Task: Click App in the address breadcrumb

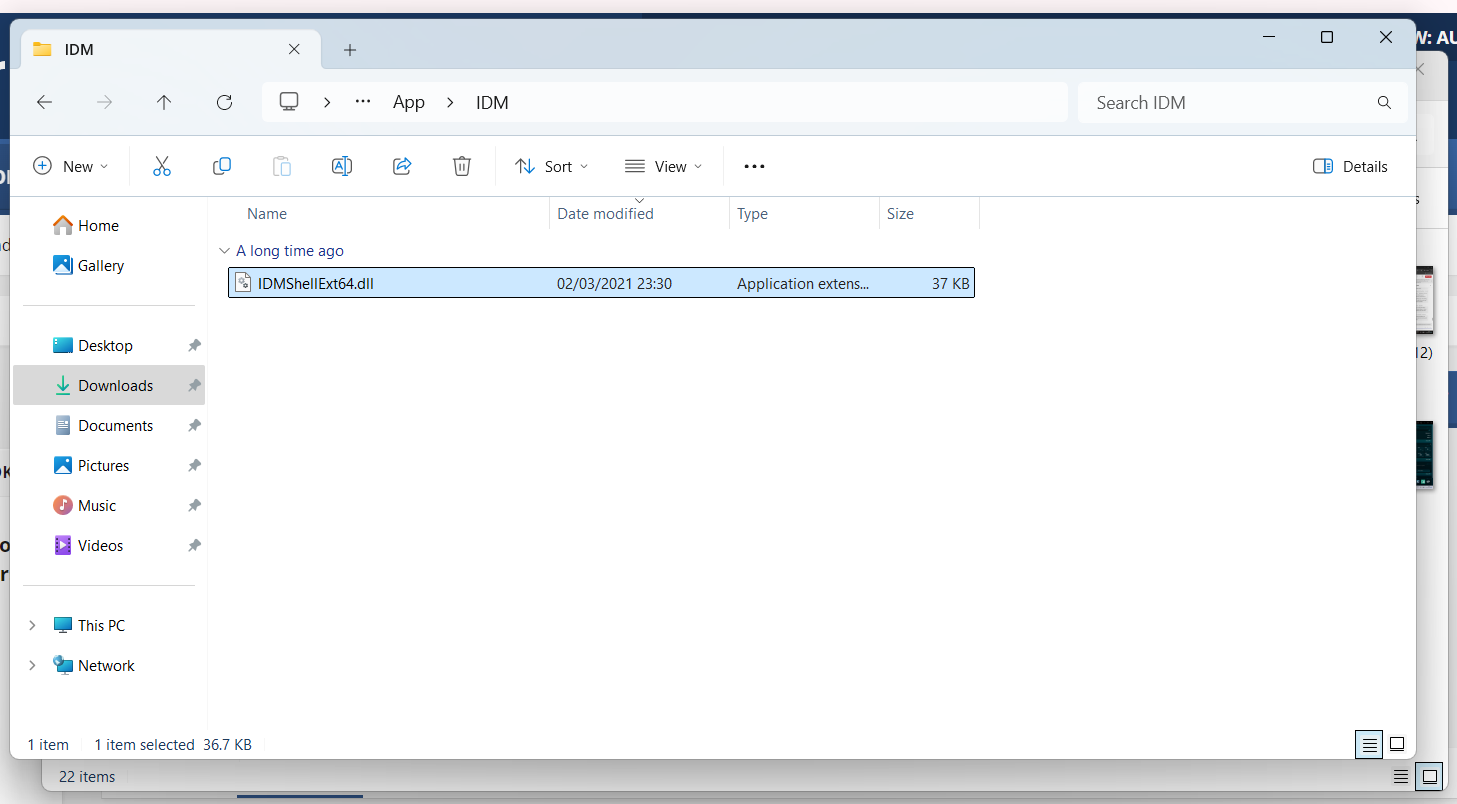Action: point(409,102)
